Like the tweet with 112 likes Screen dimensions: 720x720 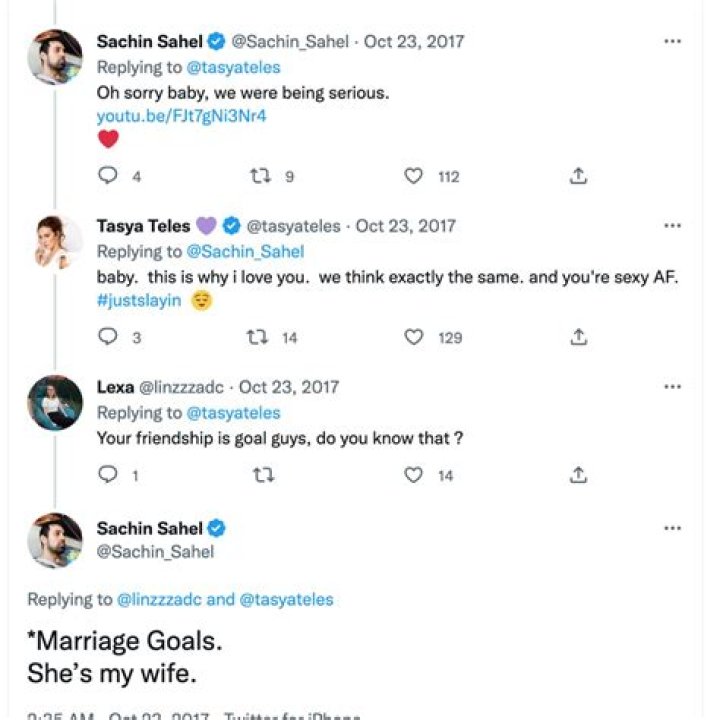[414, 176]
